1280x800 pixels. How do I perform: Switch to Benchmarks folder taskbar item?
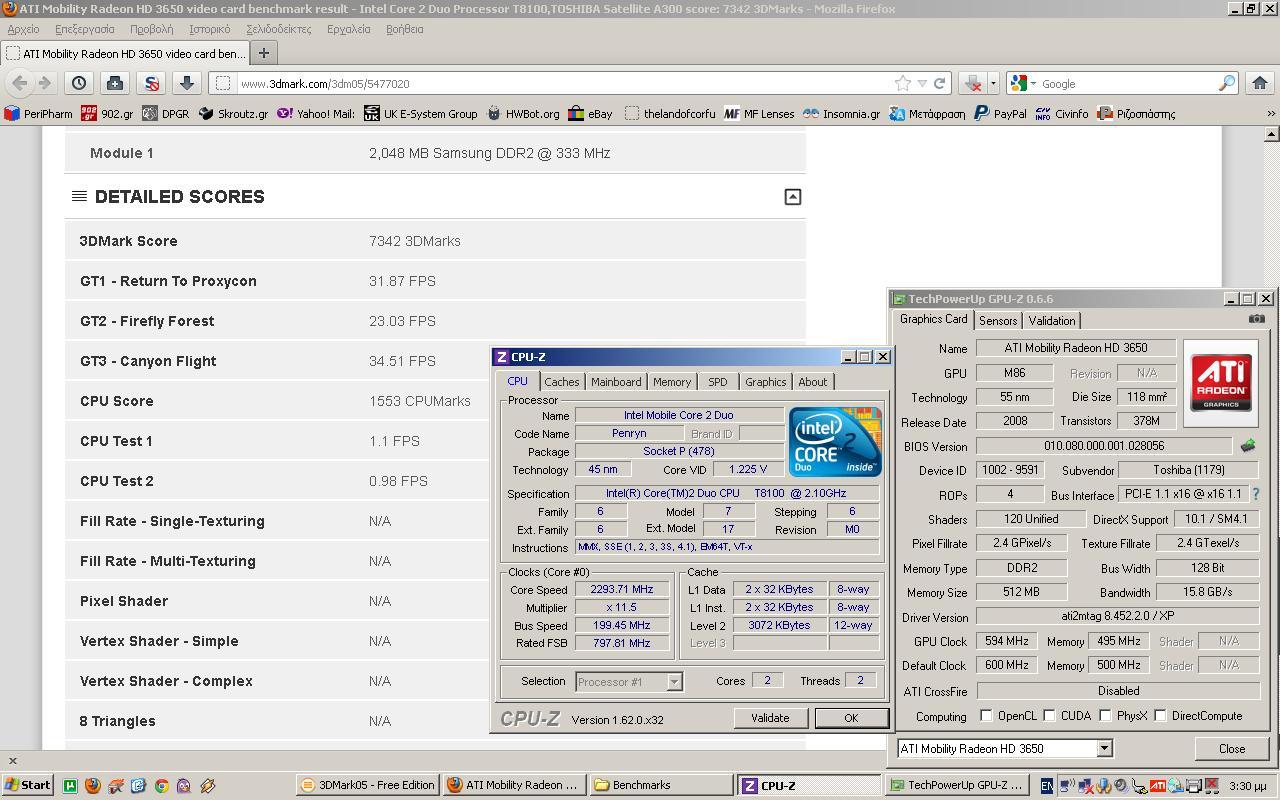coord(660,785)
